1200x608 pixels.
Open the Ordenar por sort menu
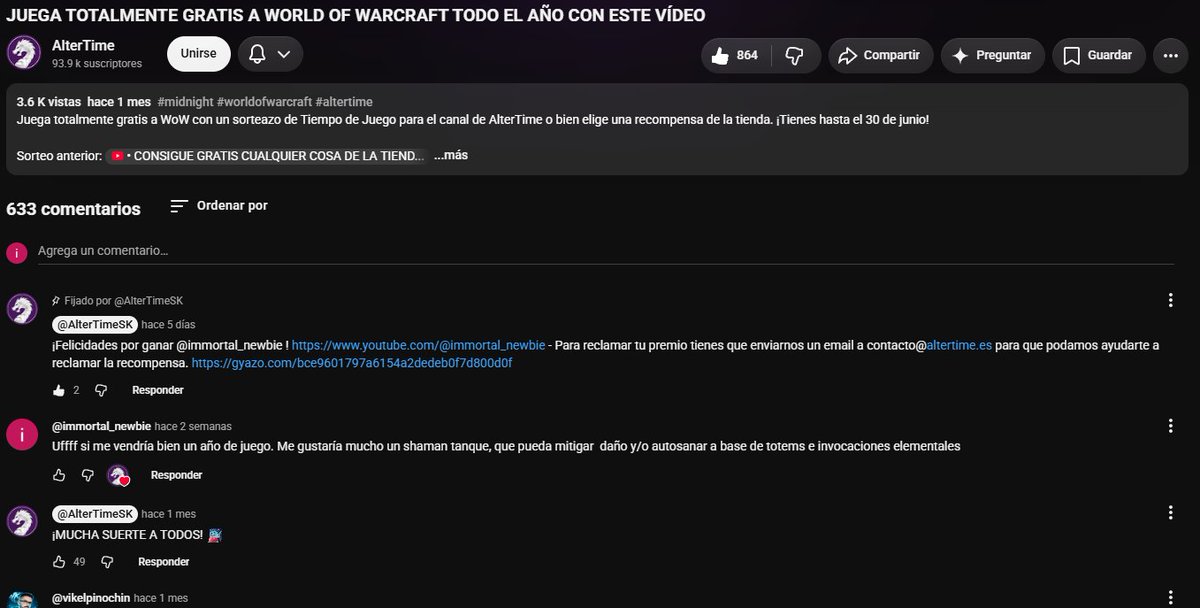[219, 206]
